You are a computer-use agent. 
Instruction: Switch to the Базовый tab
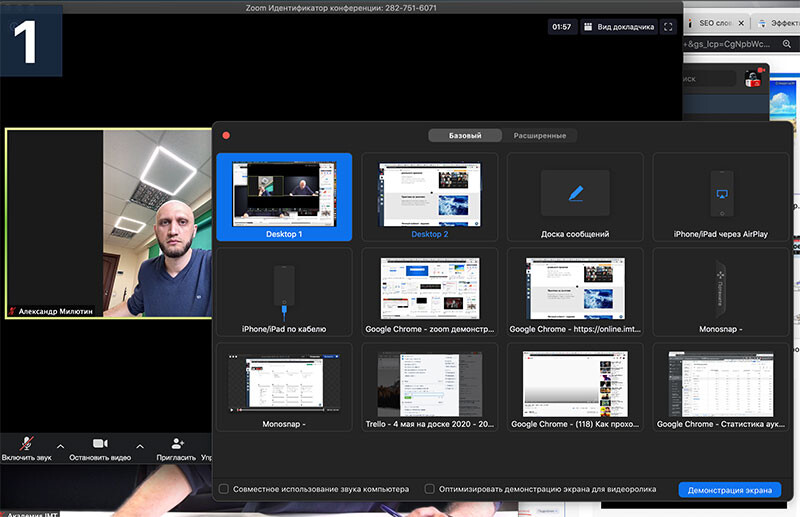point(465,135)
